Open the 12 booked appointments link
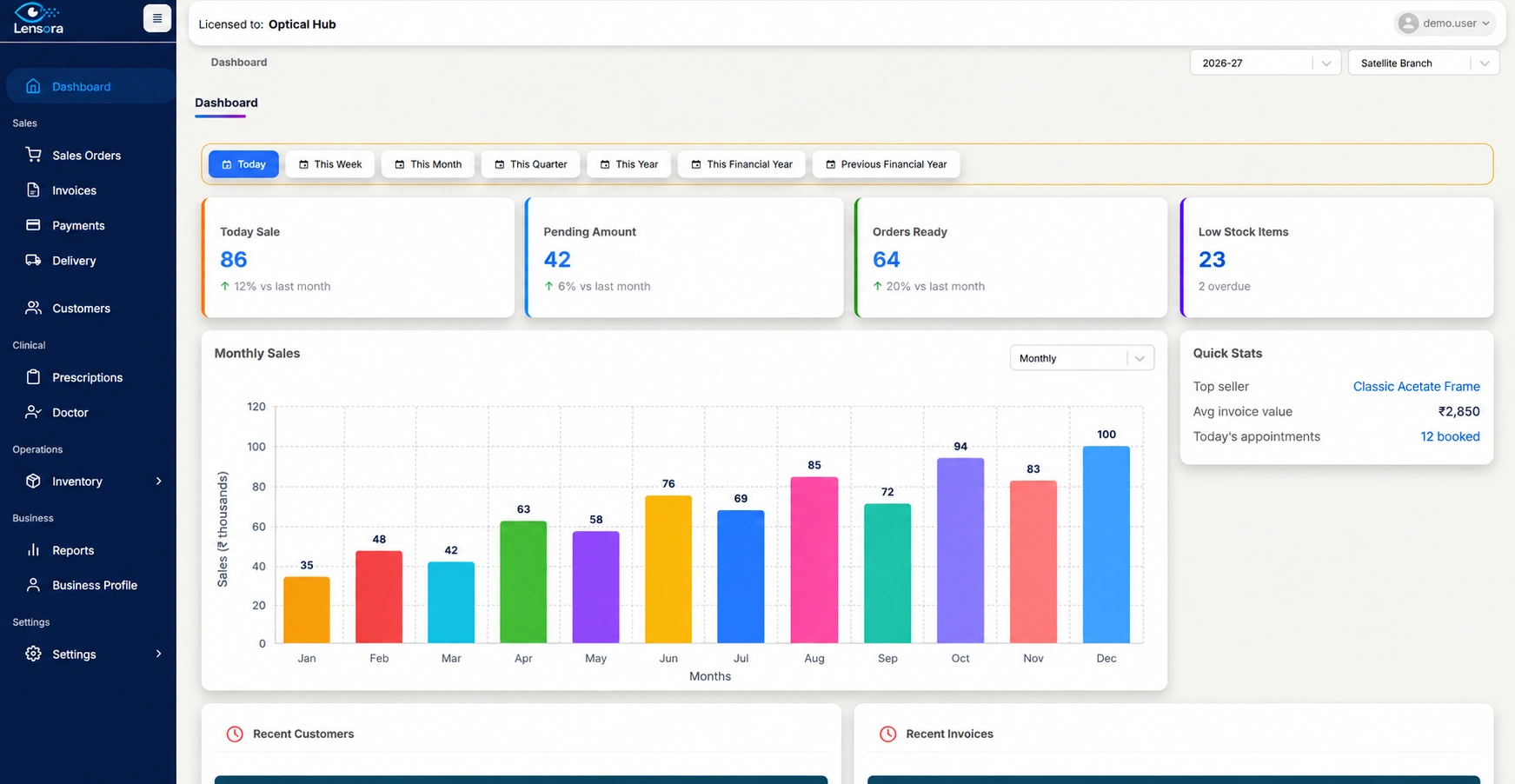The height and width of the screenshot is (784, 1515). click(x=1450, y=436)
